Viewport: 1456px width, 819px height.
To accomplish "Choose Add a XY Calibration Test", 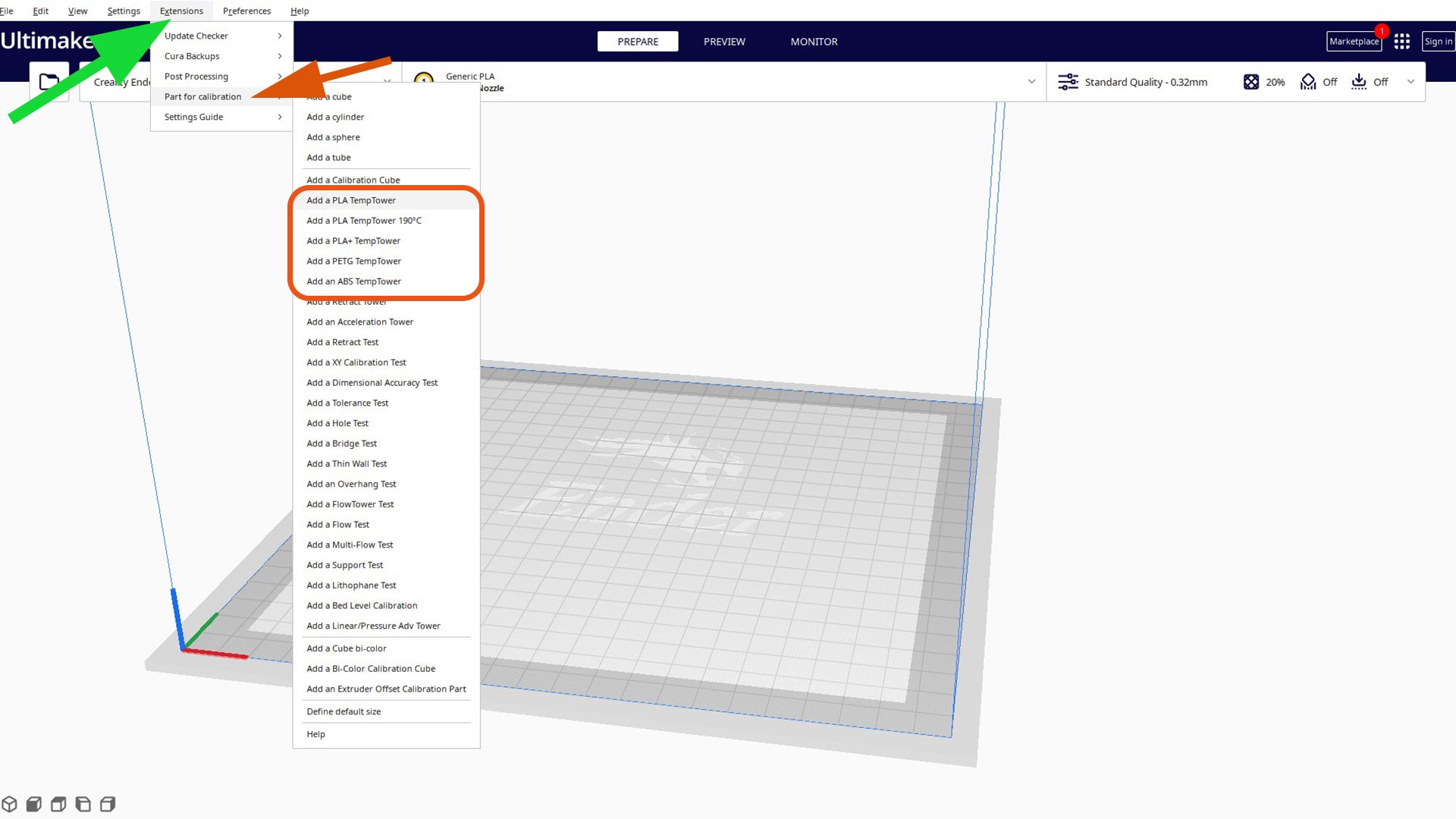I will [x=386, y=362].
